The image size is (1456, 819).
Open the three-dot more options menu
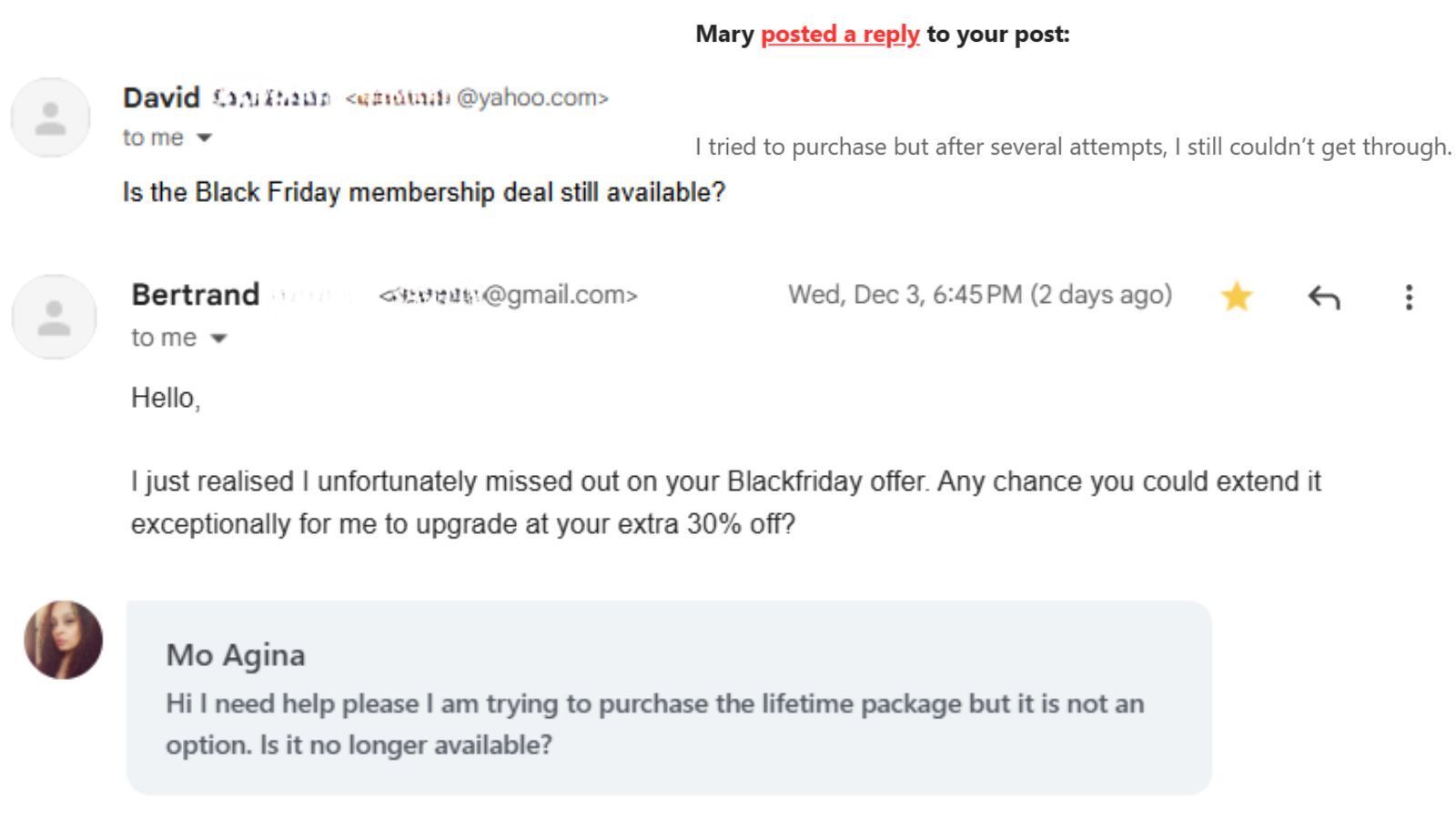(x=1409, y=297)
